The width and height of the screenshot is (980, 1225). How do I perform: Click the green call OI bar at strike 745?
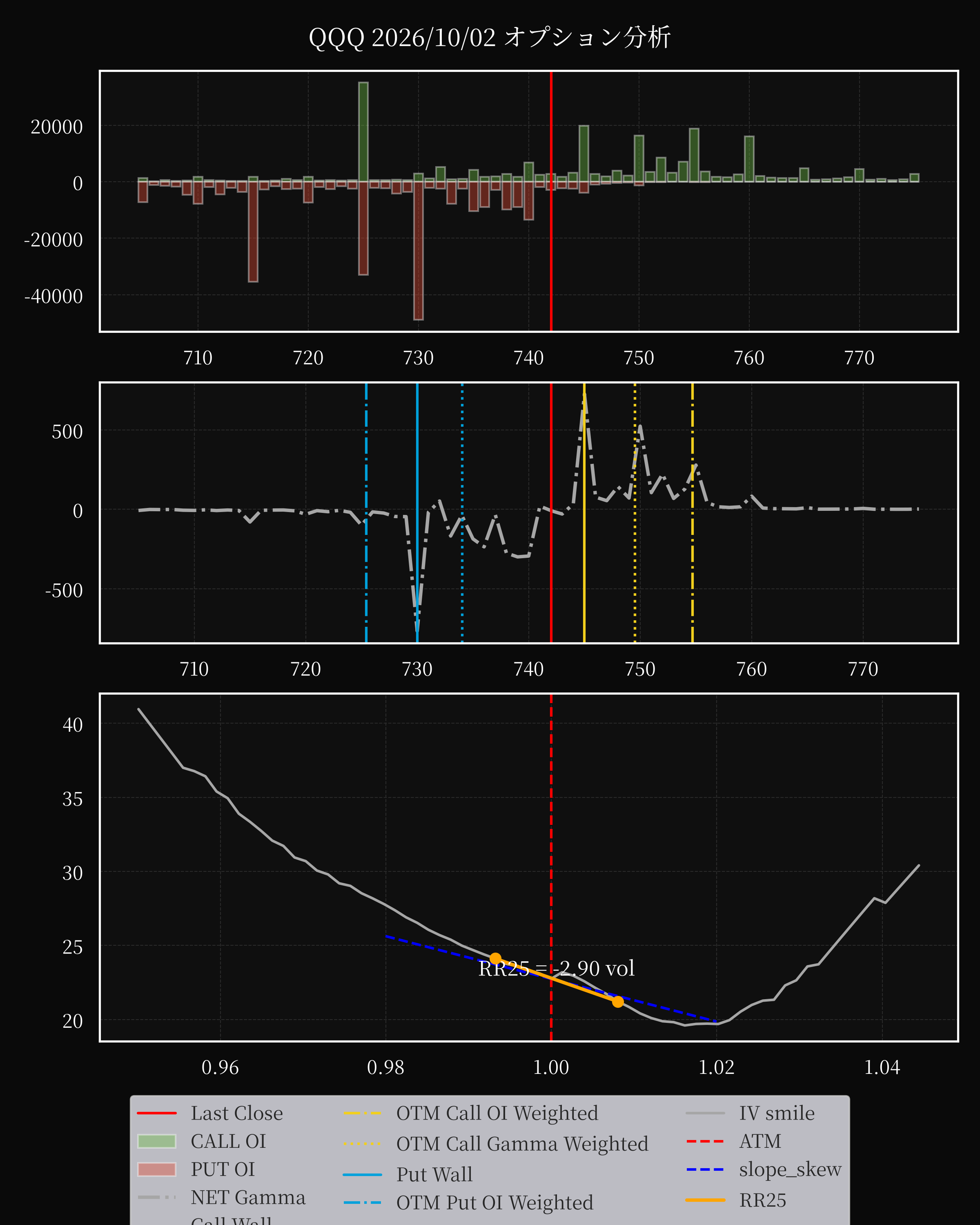pos(584,154)
